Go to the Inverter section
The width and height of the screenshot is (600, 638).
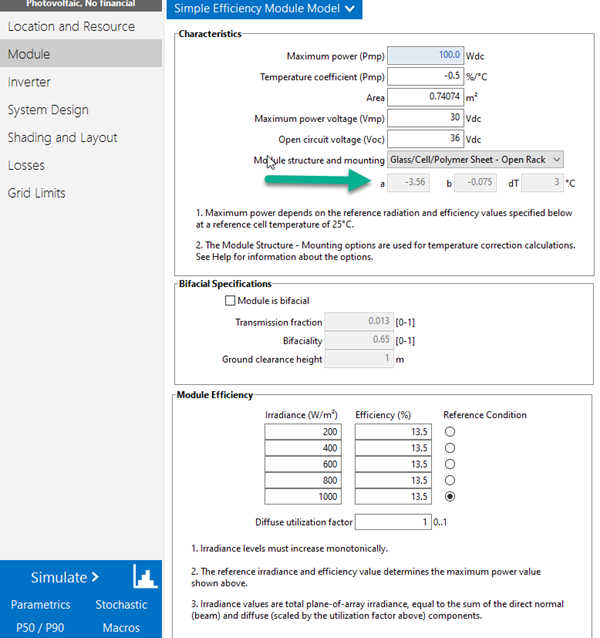[x=29, y=82]
